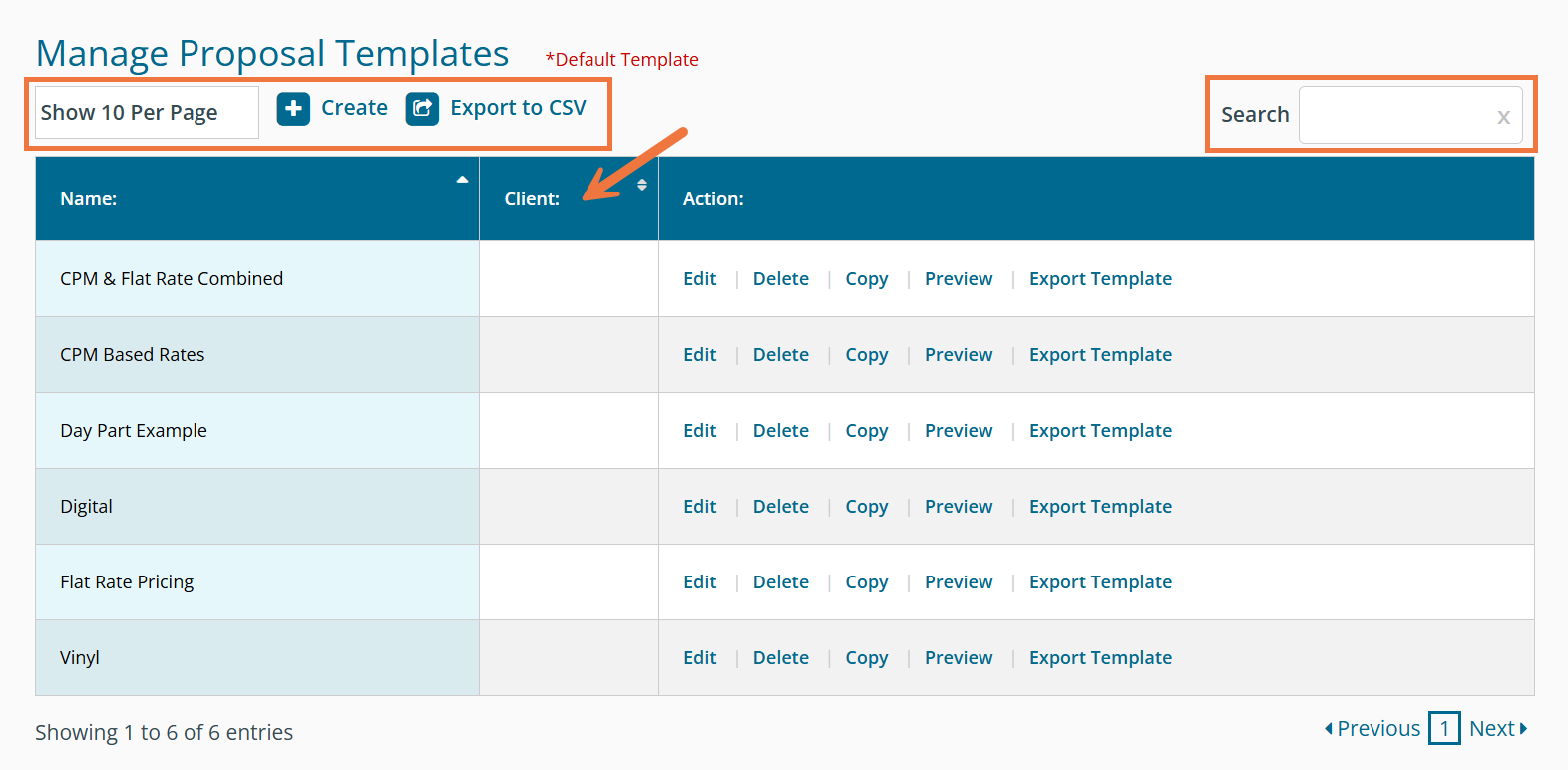The image size is (1568, 770).
Task: Click the Export to CSV share icon
Action: click(x=422, y=108)
